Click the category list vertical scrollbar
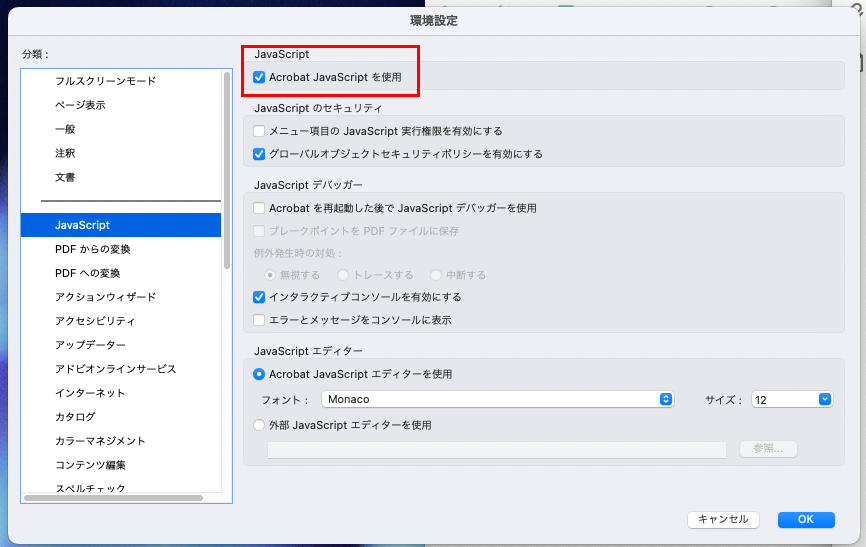The width and height of the screenshot is (866, 547). click(228, 170)
